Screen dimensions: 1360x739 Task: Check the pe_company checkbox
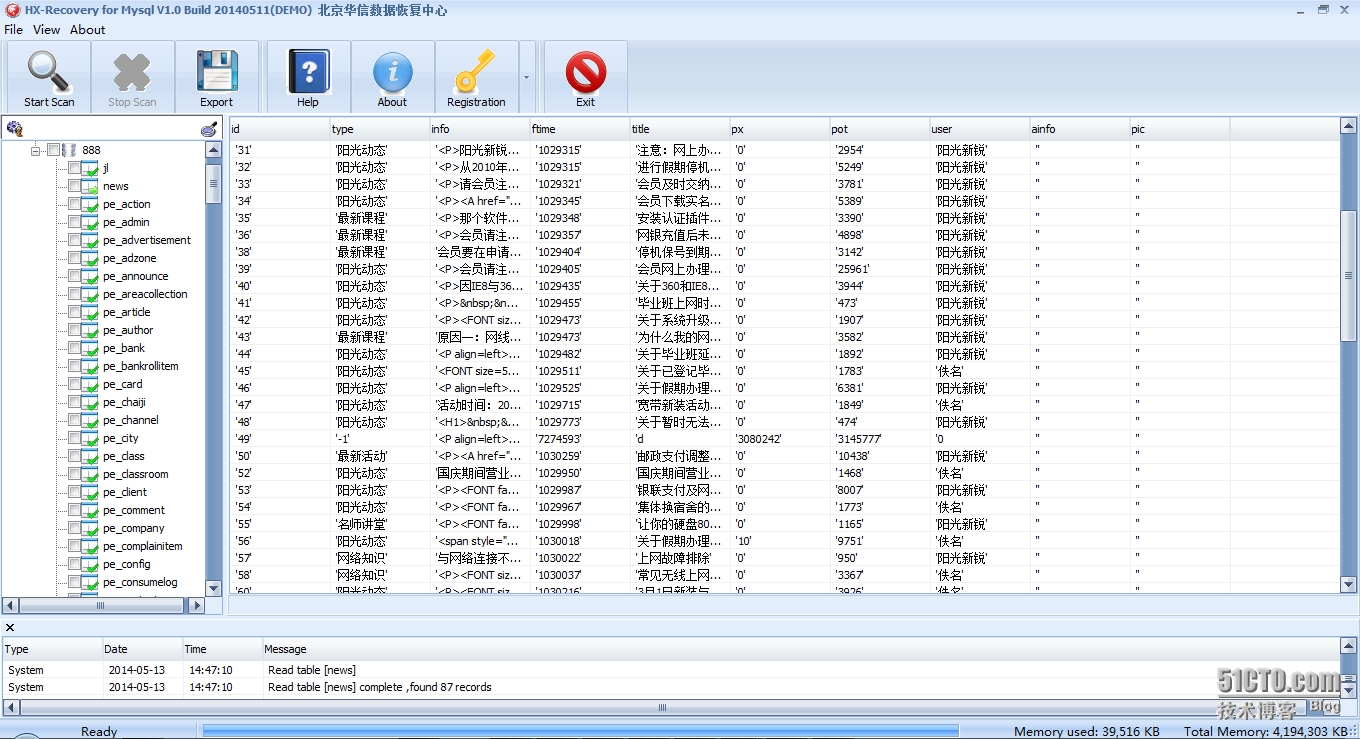point(74,528)
